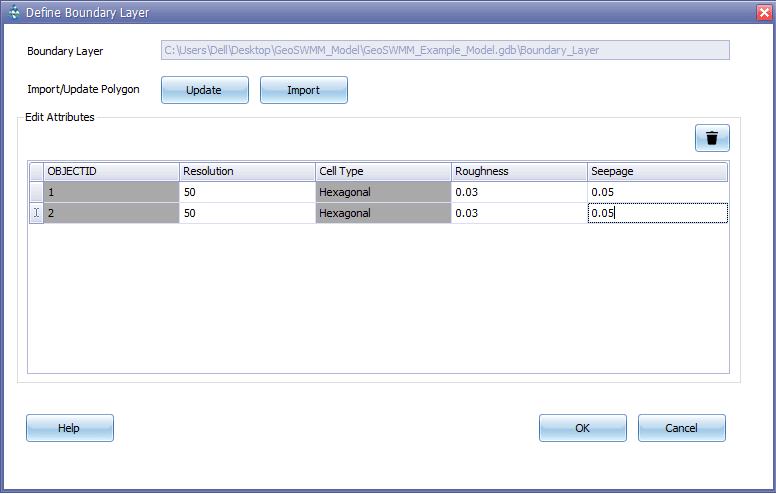Confirm with the OK button
Screen dimensions: 776x494
point(582,428)
